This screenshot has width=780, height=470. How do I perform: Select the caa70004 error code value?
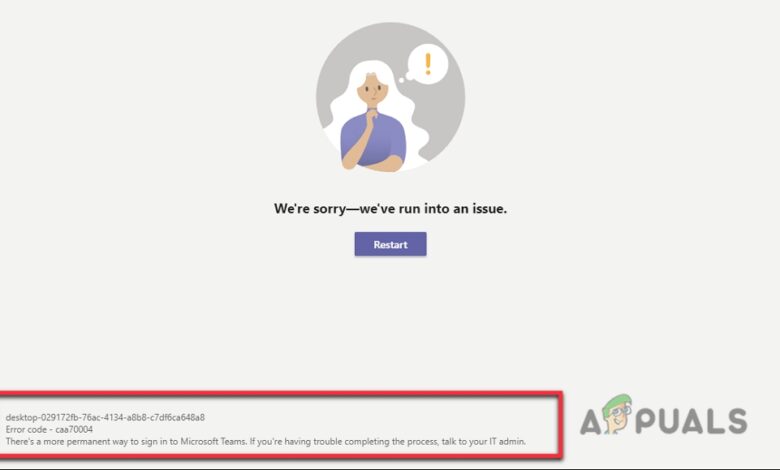click(x=74, y=429)
